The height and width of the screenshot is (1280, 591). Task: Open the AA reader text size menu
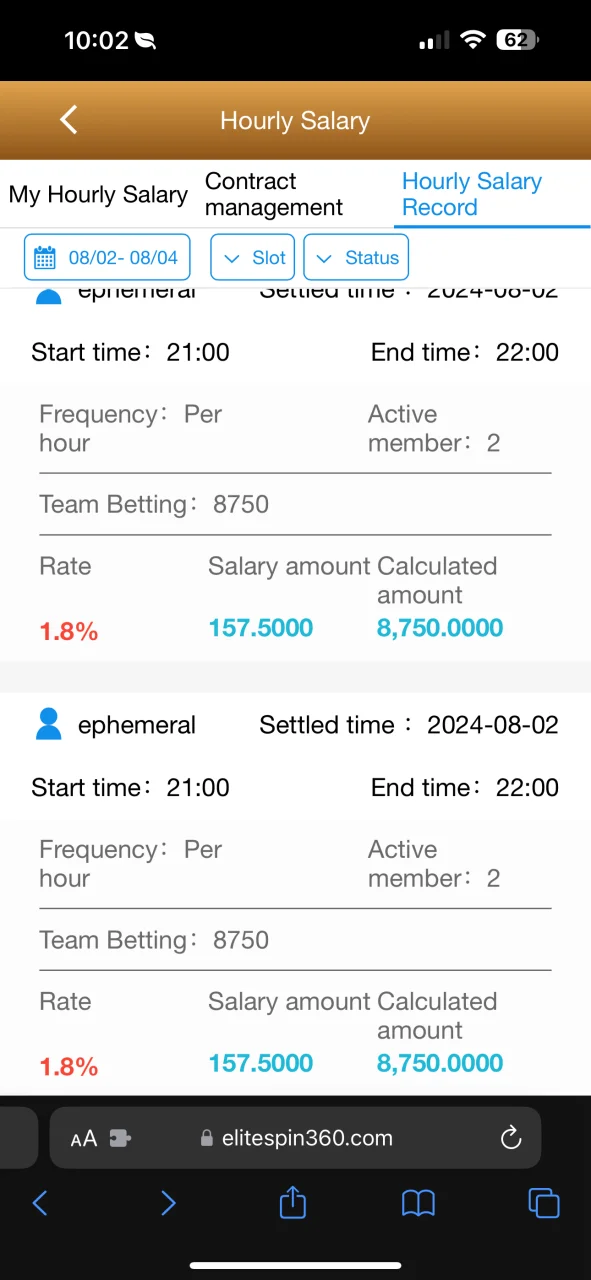coord(84,1138)
